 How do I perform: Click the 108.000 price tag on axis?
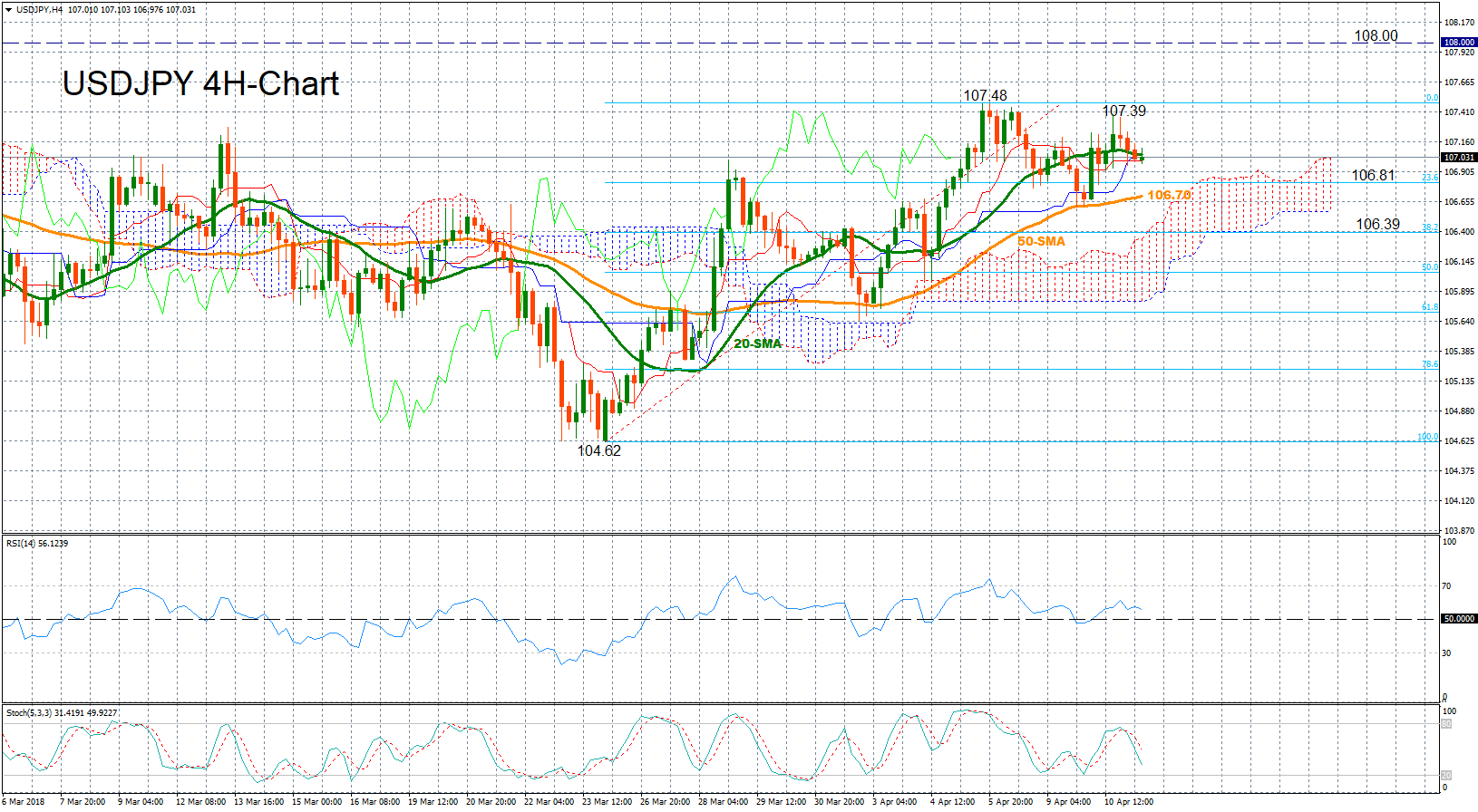(1459, 43)
